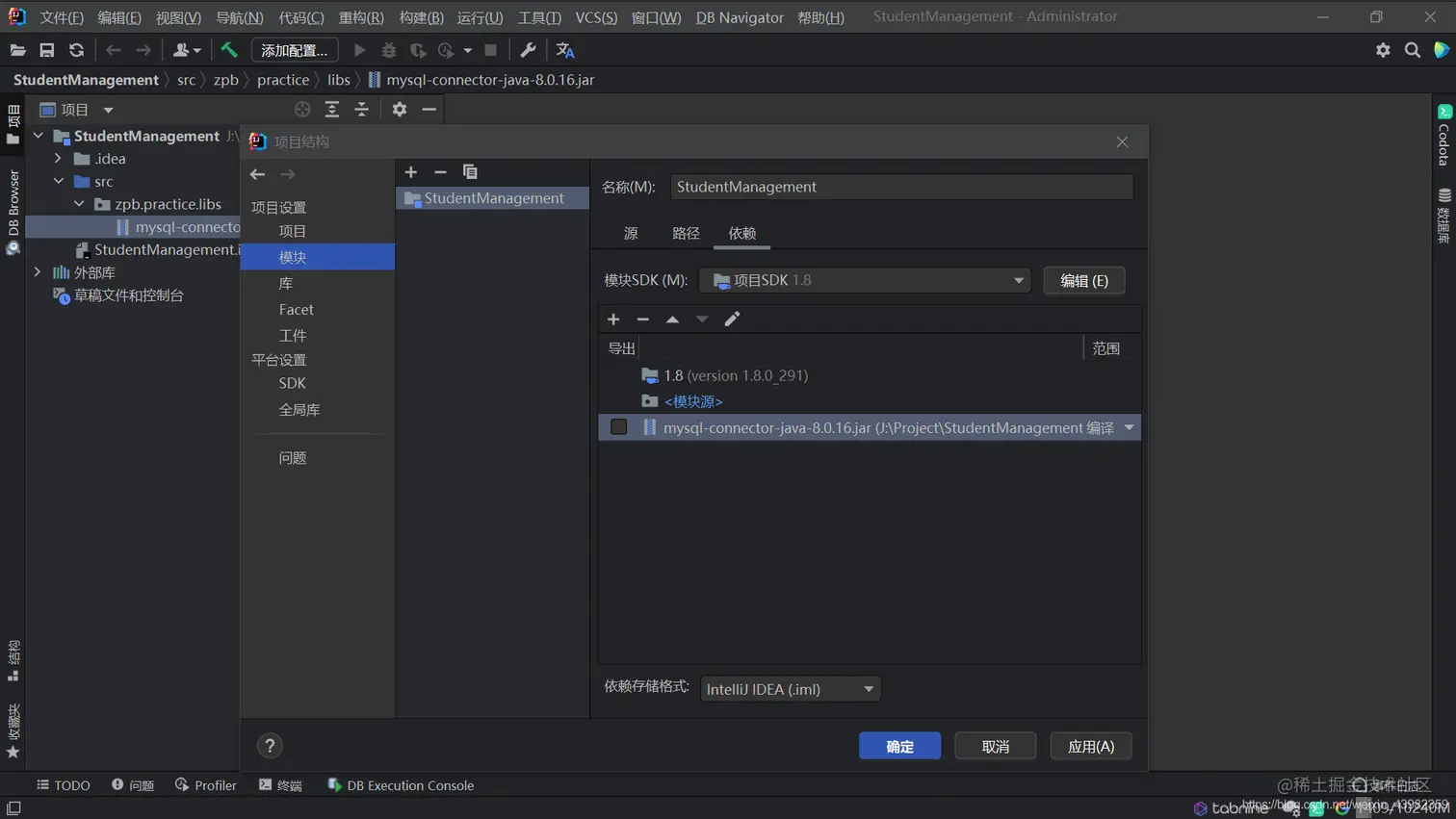Click the Search Everywhere magnifier icon
Image resolution: width=1456 pixels, height=819 pixels.
[1413, 50]
